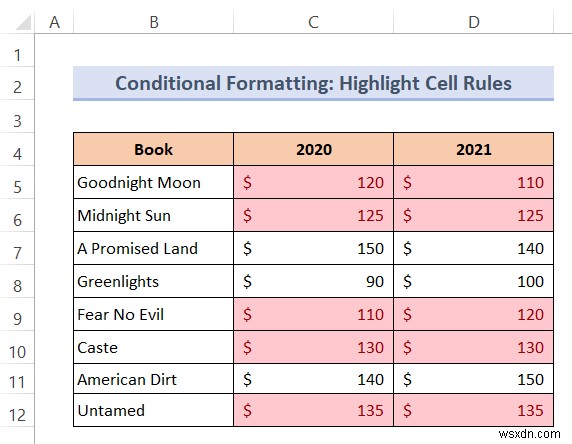Select the Goodnight Moon cell

(x=154, y=182)
